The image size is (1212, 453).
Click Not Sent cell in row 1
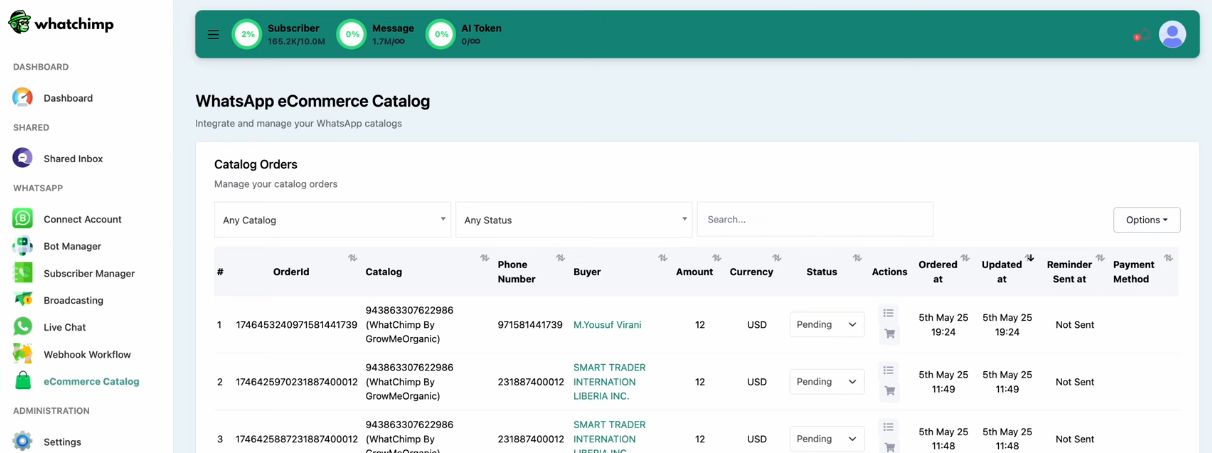pos(1075,325)
